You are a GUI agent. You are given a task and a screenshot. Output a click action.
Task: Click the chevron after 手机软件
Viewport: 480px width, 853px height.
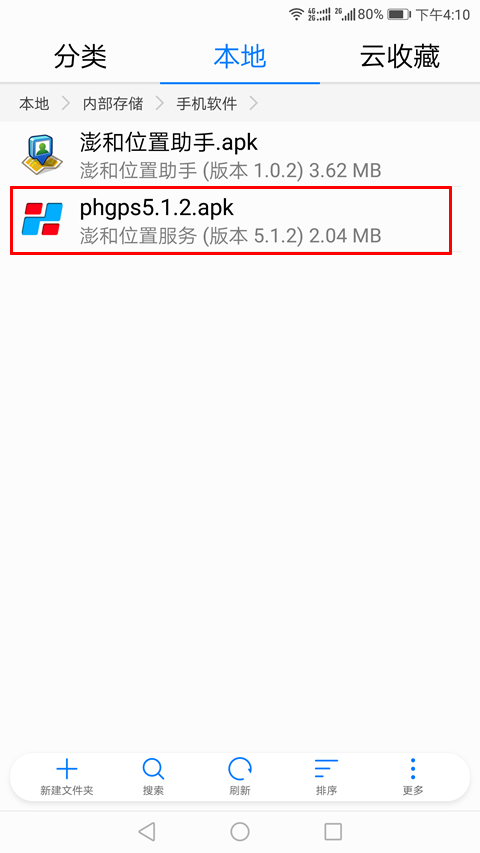point(254,103)
